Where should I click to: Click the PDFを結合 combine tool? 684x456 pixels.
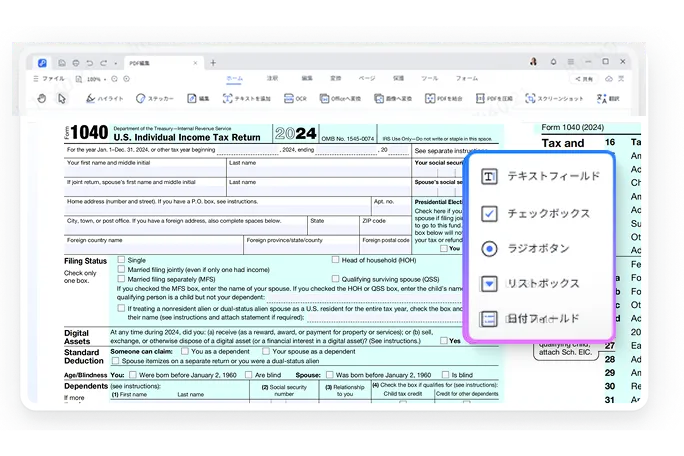(x=444, y=98)
